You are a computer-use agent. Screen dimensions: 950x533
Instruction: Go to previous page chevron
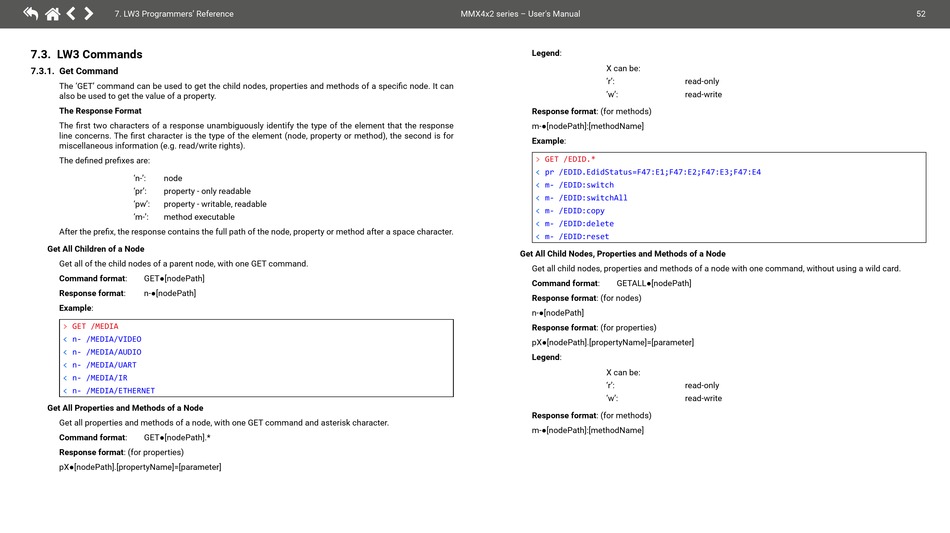point(71,13)
